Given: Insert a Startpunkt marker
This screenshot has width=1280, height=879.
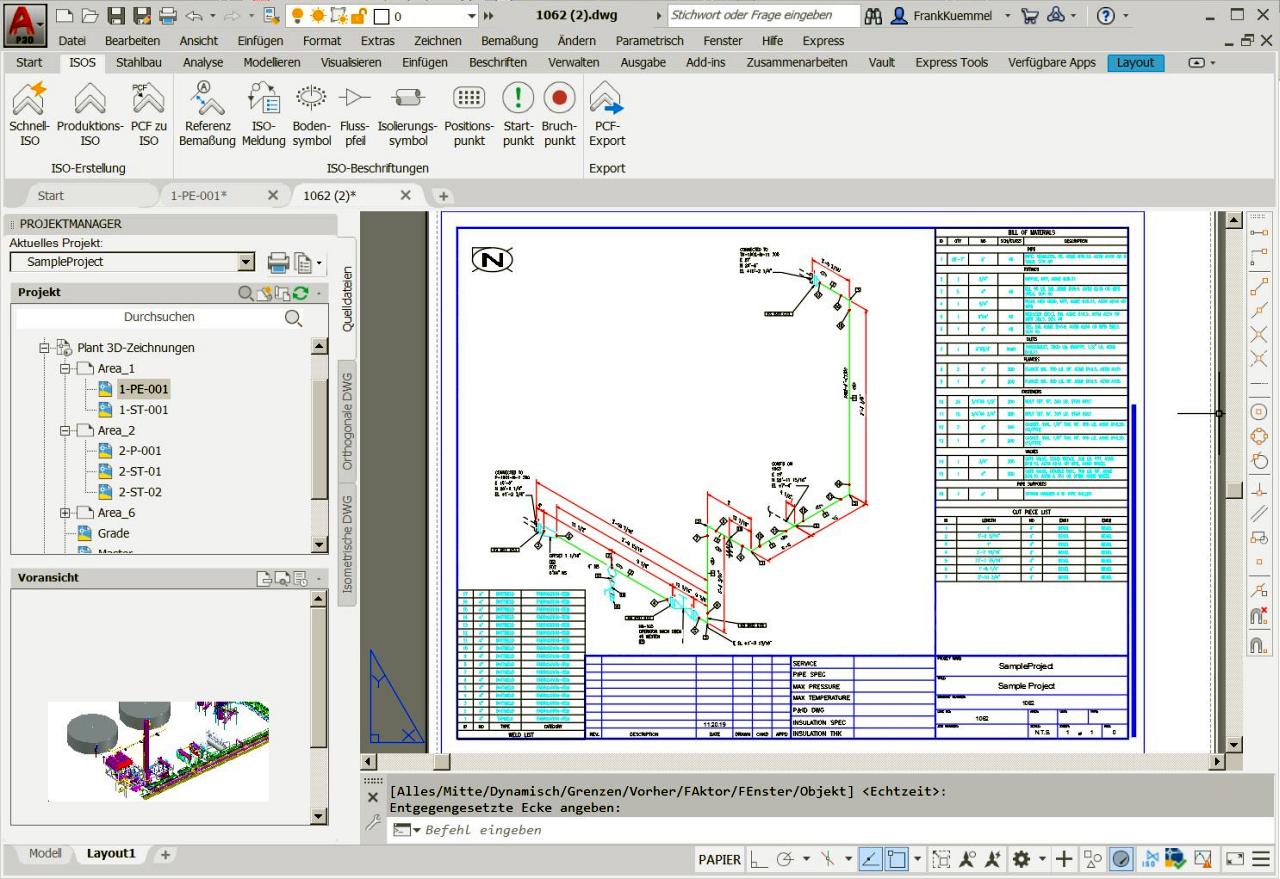Looking at the screenshot, I should pos(518,114).
